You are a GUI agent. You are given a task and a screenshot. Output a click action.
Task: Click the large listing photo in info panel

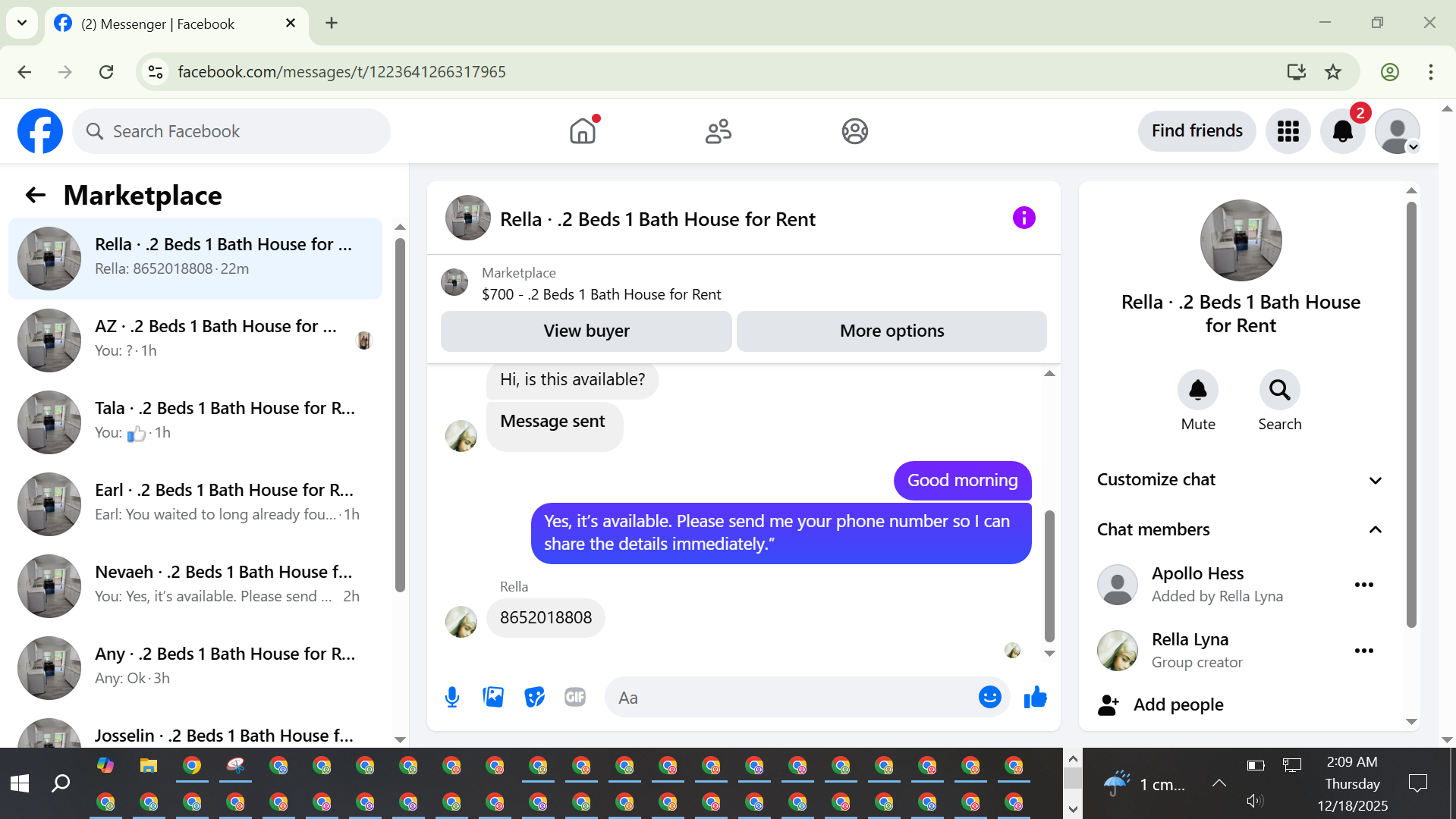coord(1241,240)
